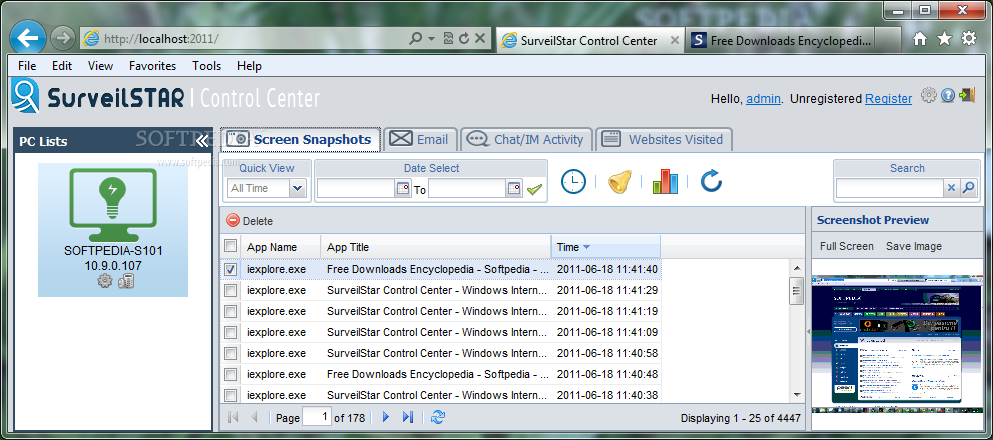This screenshot has width=993, height=440.
Task: Reload the page from the address bar
Action: [x=464, y=39]
